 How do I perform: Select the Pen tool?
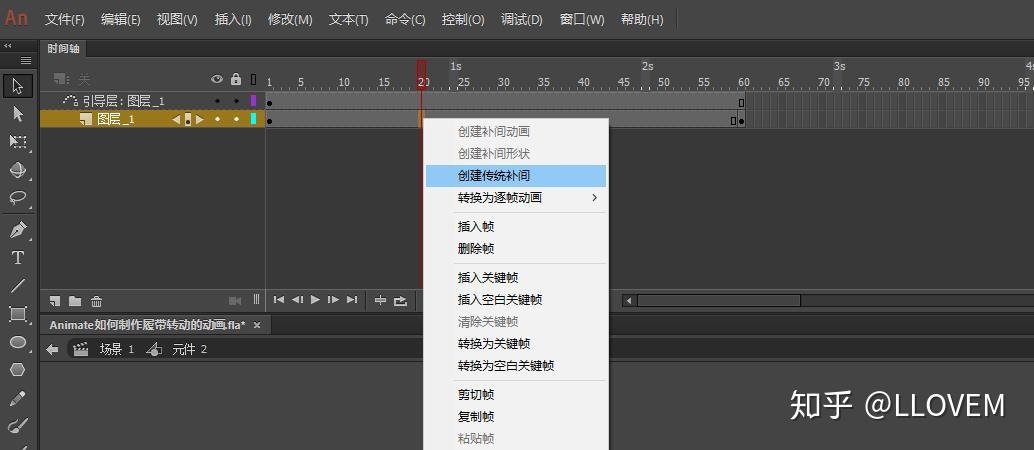18,230
